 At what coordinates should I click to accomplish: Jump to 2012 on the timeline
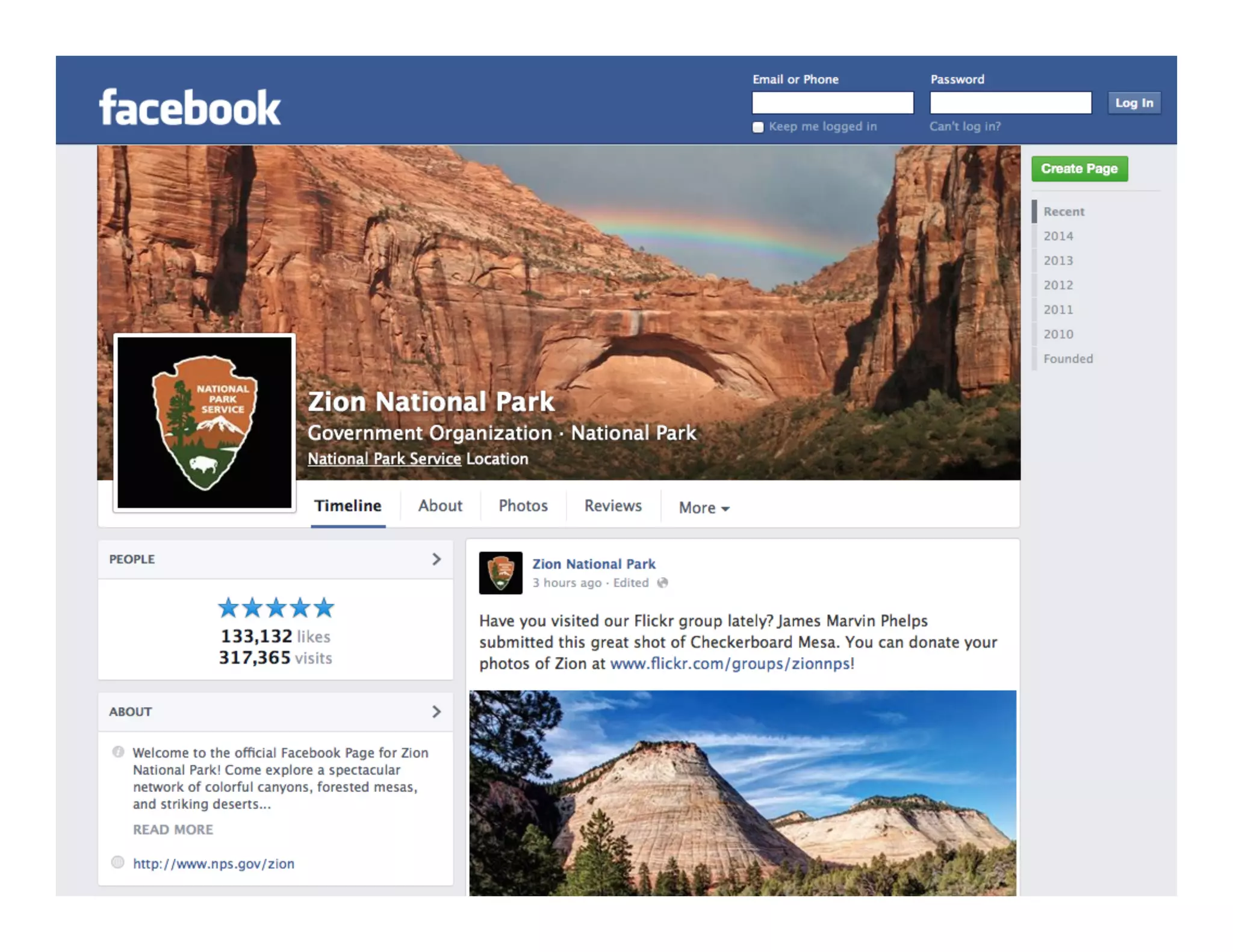[1058, 285]
